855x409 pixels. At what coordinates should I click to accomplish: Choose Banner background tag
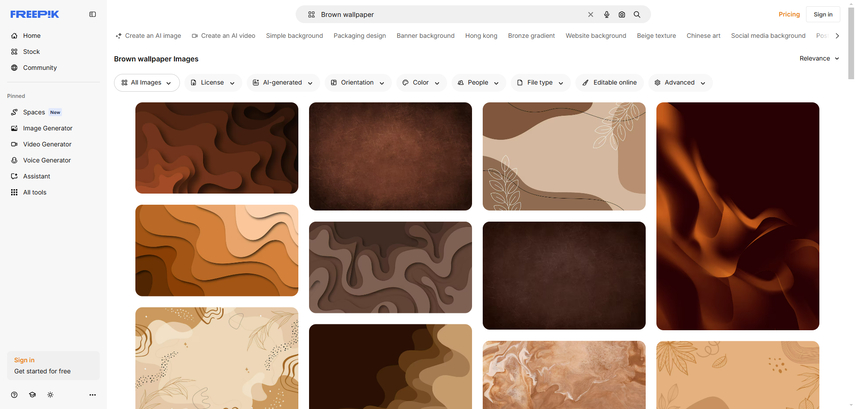425,36
